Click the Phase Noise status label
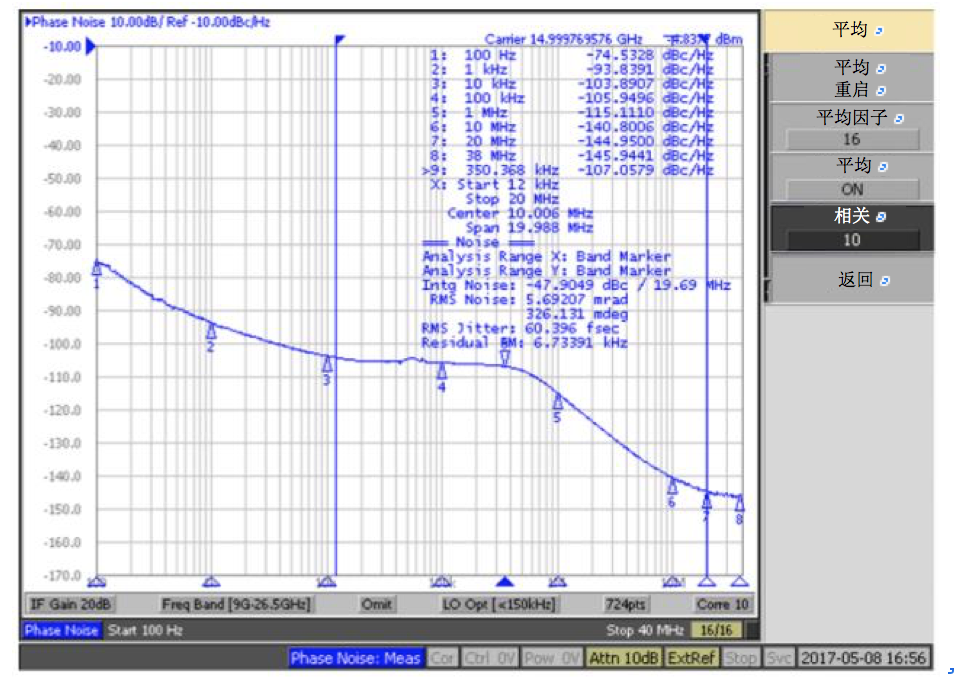Screen dimensions: 960x682 pyautogui.click(x=61, y=630)
